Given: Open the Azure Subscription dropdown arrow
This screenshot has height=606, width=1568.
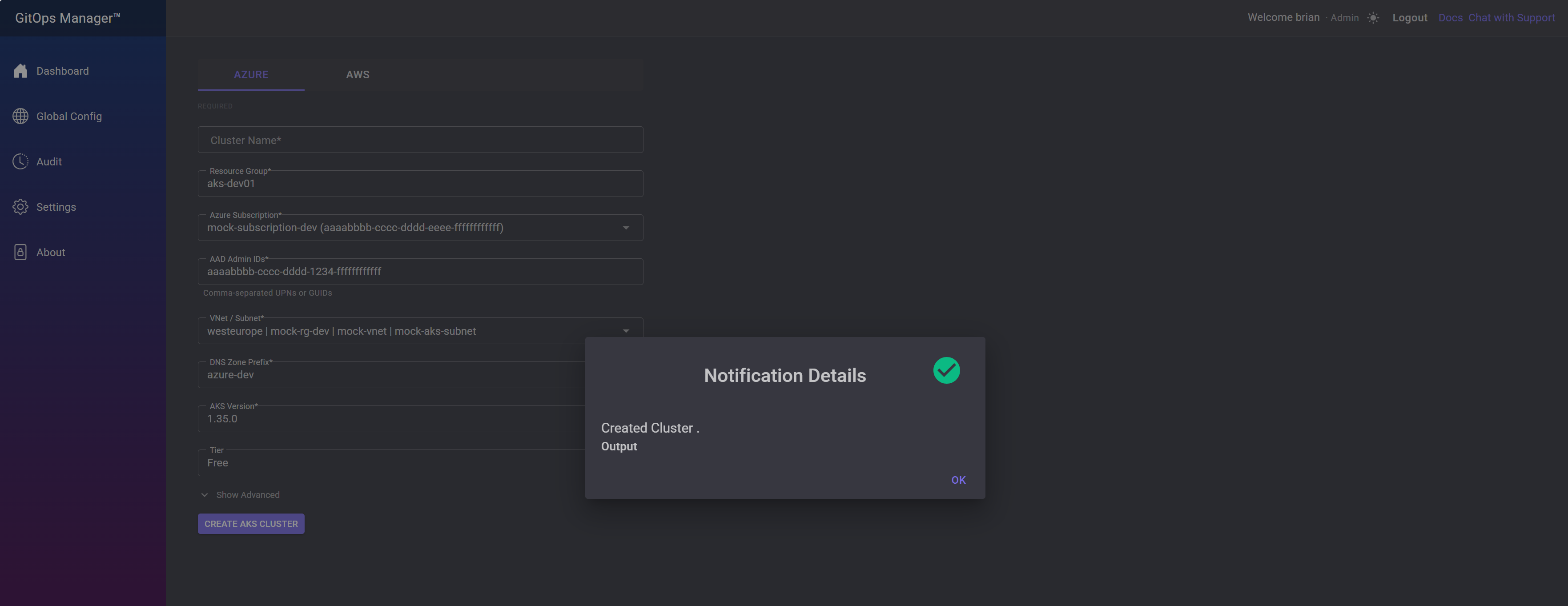Looking at the screenshot, I should point(626,228).
